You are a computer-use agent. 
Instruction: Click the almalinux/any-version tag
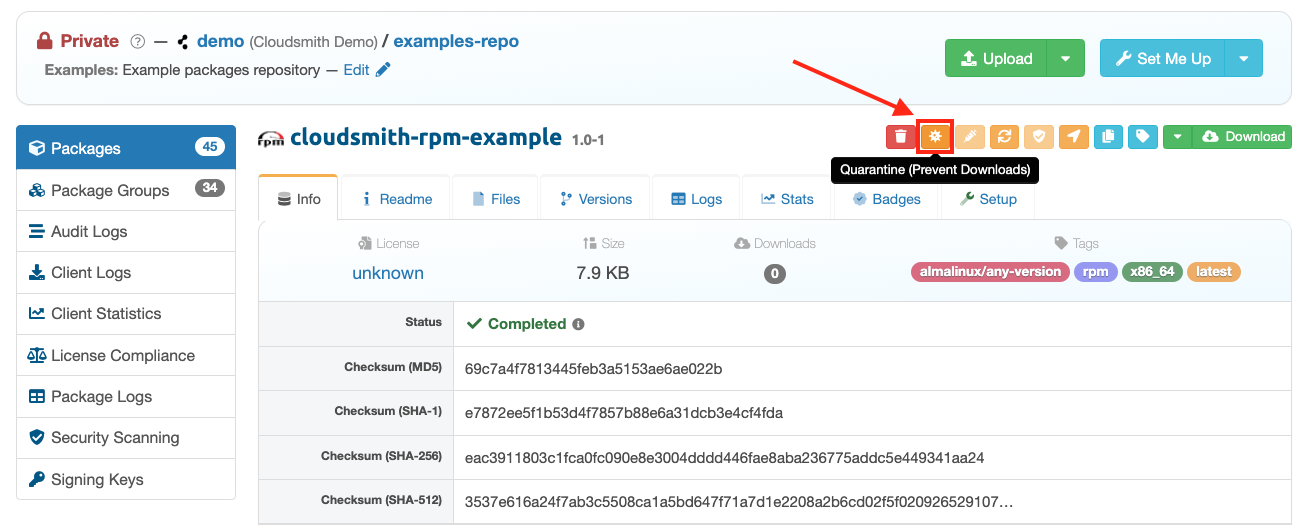click(990, 272)
